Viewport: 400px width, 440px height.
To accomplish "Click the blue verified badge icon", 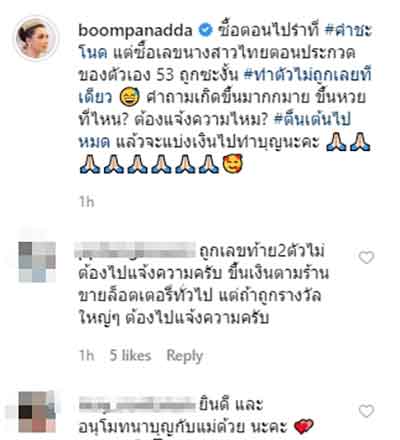I will point(205,30).
